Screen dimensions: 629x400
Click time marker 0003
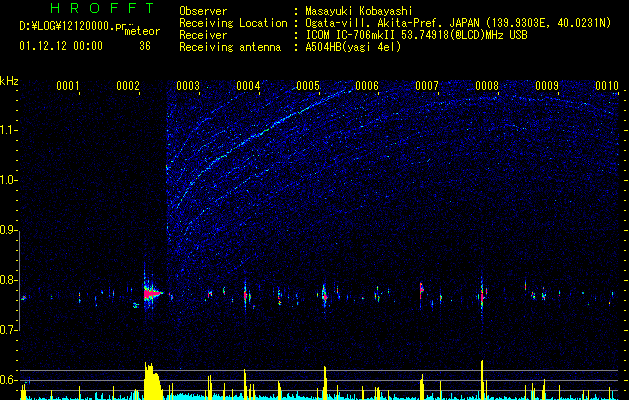pos(188,85)
